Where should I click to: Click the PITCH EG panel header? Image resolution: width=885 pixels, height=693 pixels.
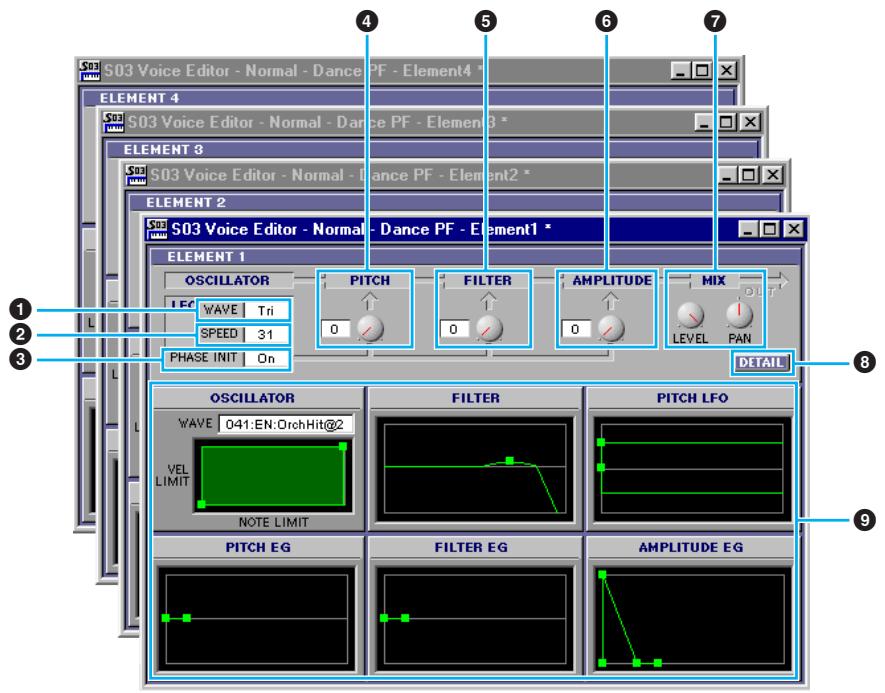(x=259, y=547)
